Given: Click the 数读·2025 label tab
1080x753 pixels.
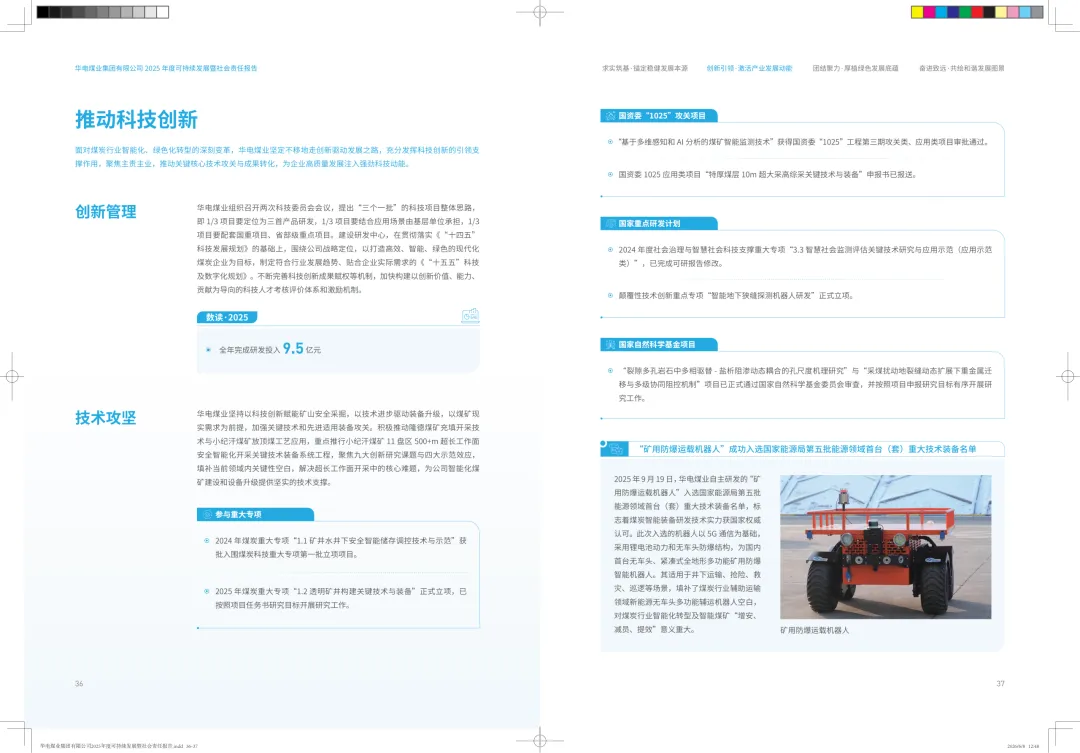Looking at the screenshot, I should [x=227, y=317].
